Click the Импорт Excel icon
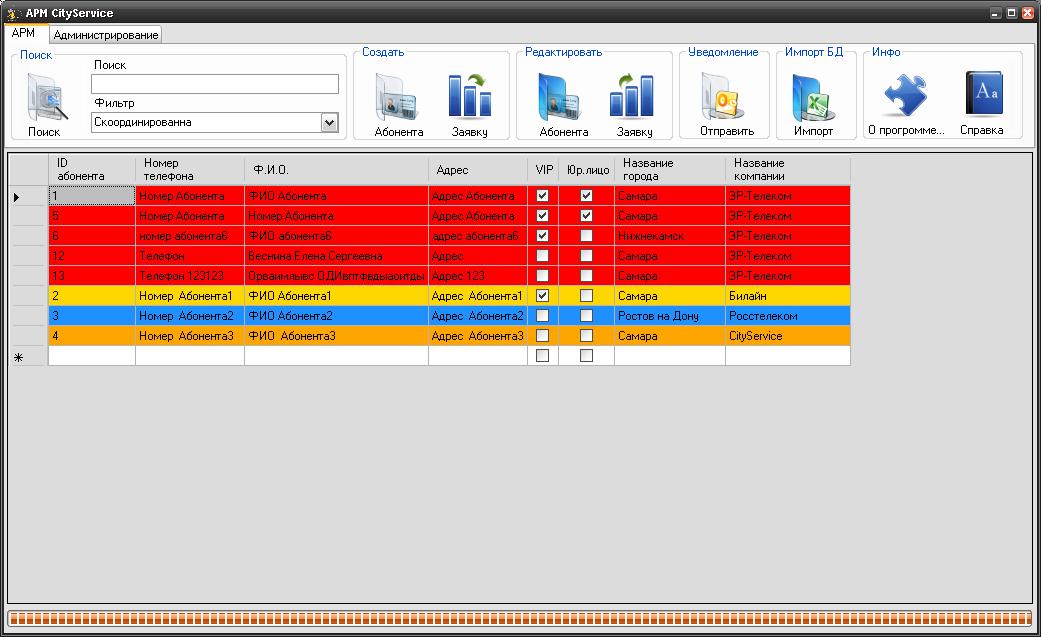The width and height of the screenshot is (1041, 637). 814,98
